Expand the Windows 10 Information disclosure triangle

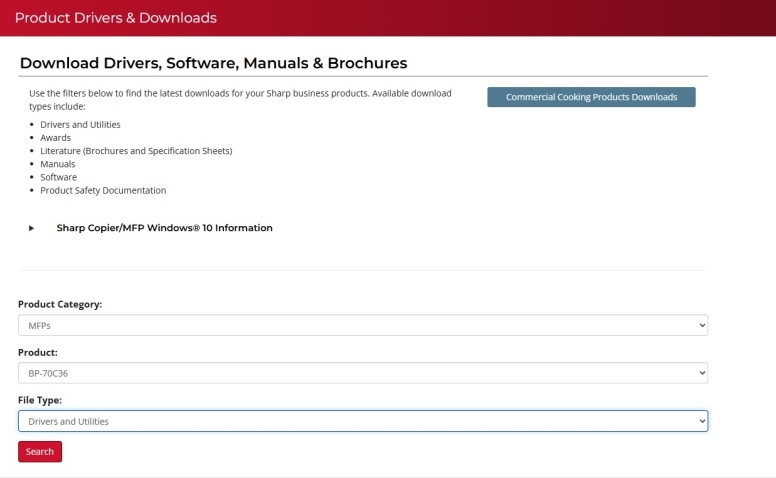tap(32, 228)
